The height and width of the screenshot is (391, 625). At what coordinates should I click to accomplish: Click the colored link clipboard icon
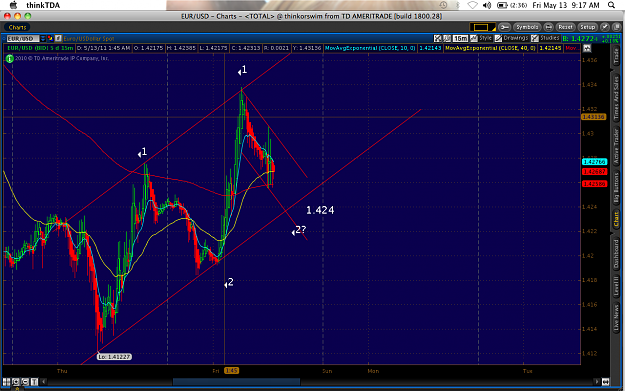pos(50,39)
